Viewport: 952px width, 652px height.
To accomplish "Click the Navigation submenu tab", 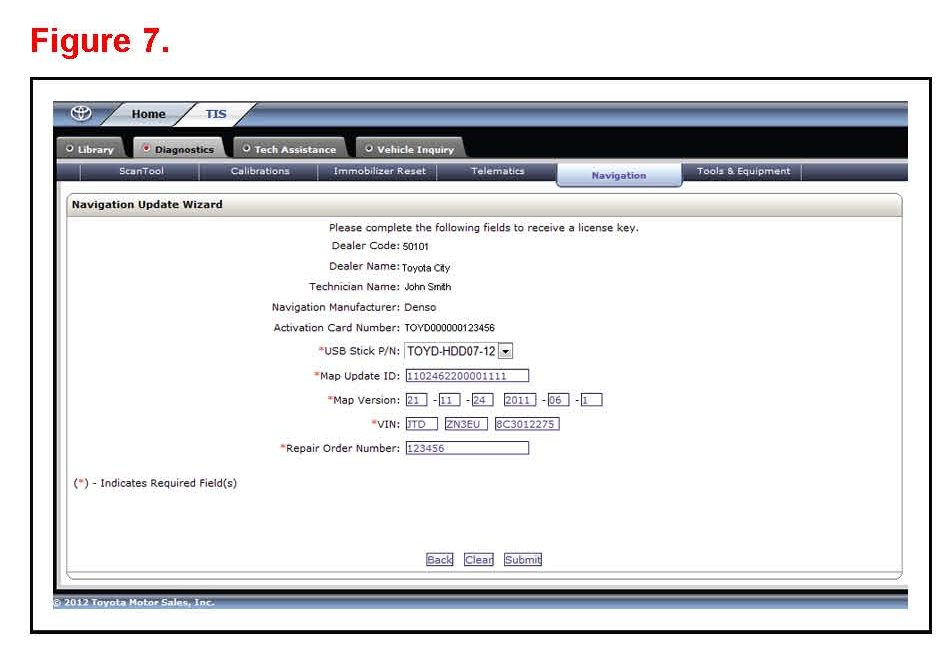I will coord(618,175).
